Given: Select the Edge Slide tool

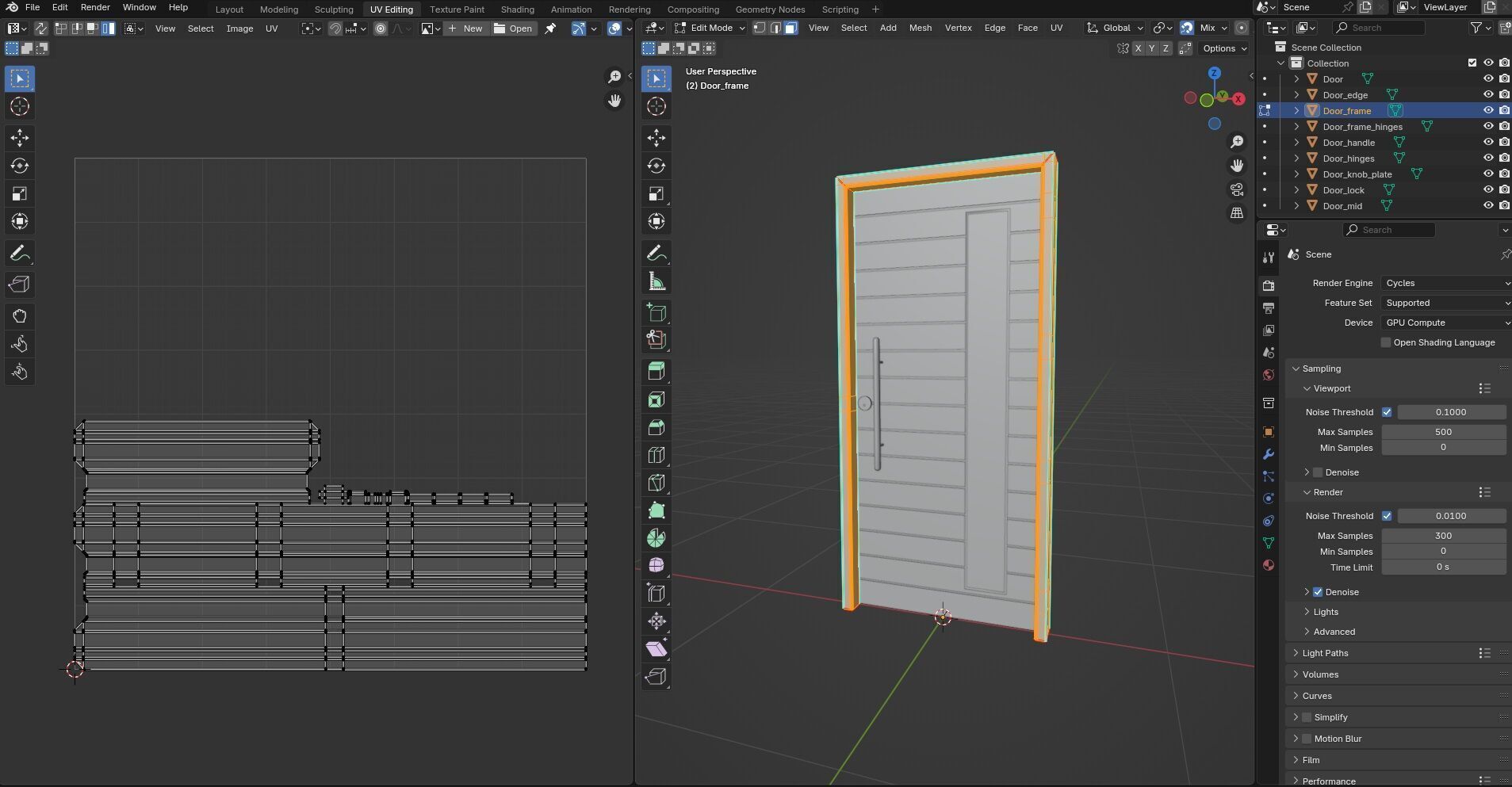Looking at the screenshot, I should coord(656,593).
